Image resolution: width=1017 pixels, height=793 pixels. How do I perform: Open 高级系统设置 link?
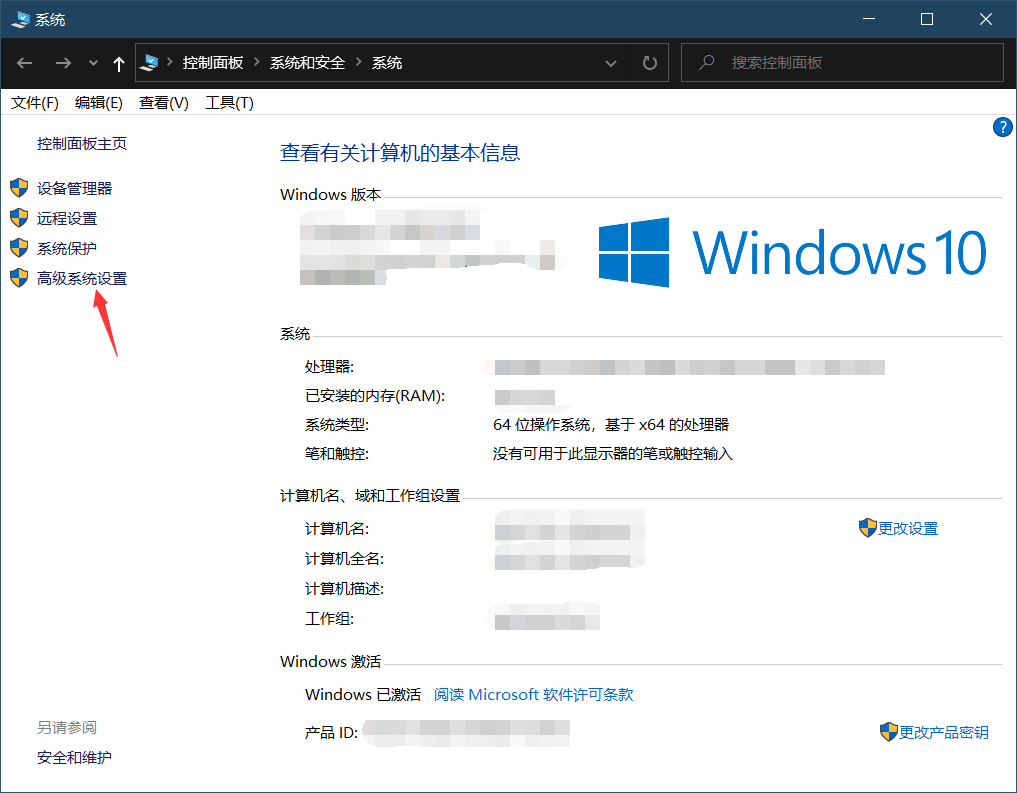click(82, 278)
